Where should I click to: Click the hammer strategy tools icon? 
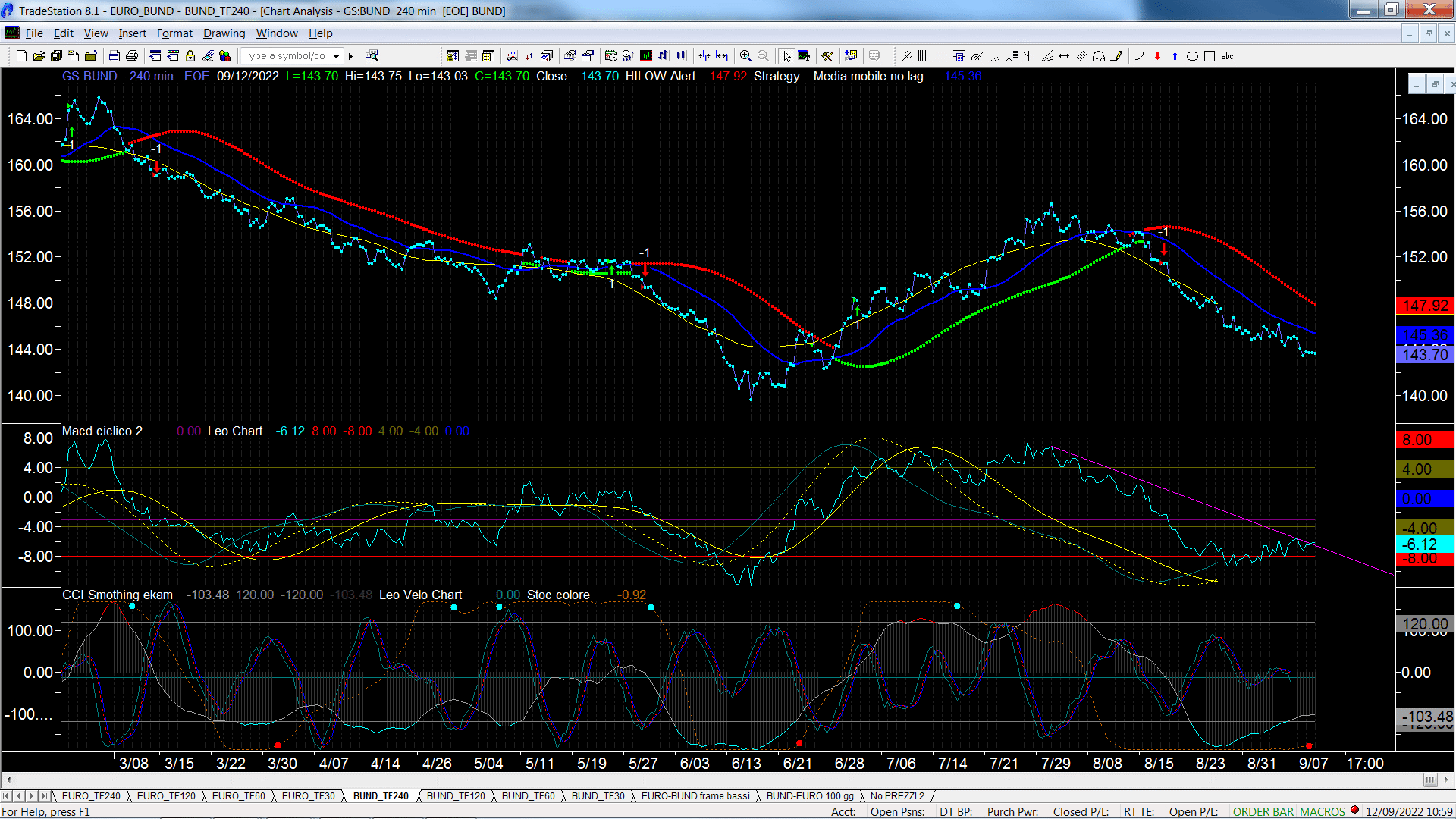point(827,55)
